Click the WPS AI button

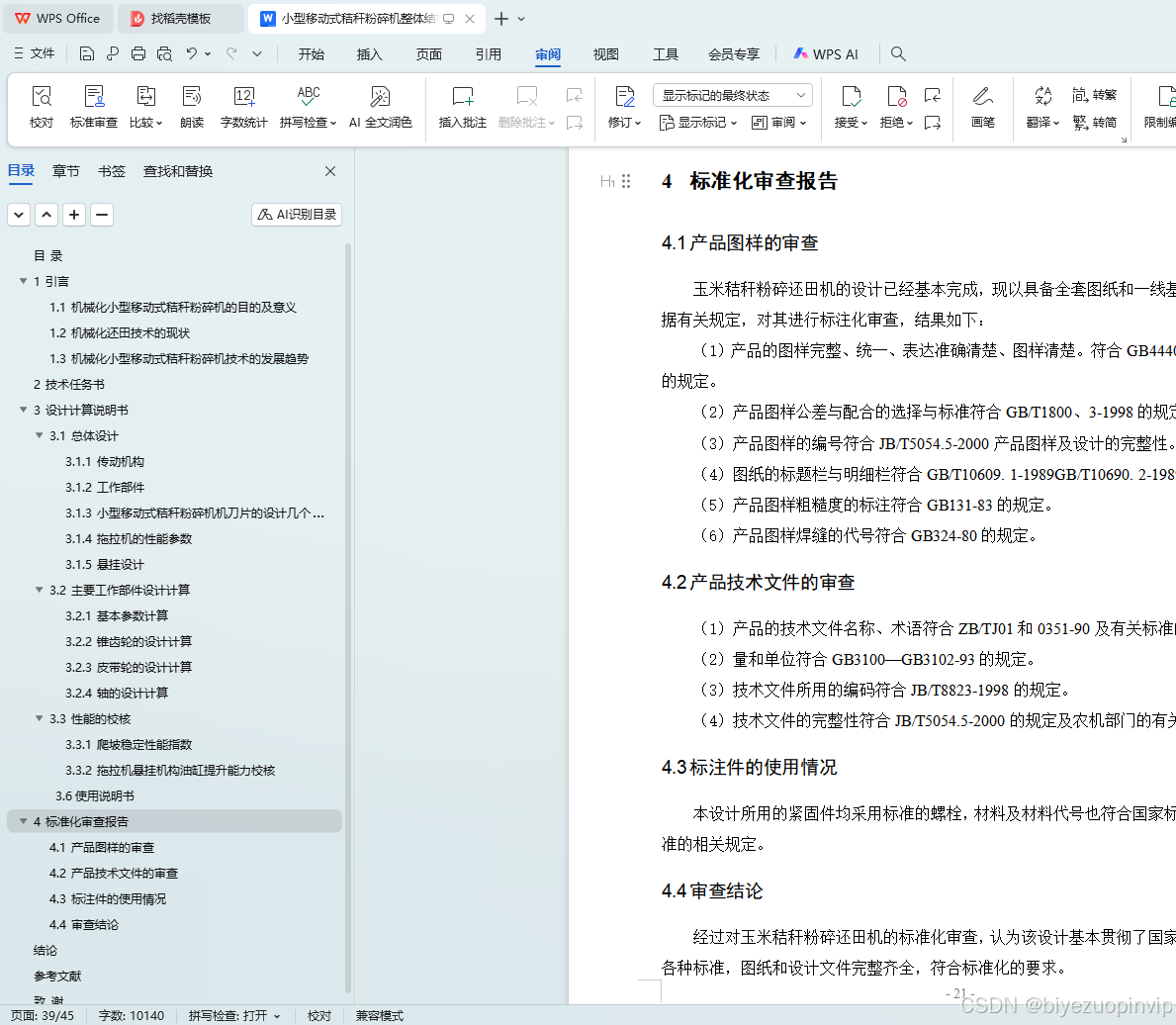click(826, 54)
